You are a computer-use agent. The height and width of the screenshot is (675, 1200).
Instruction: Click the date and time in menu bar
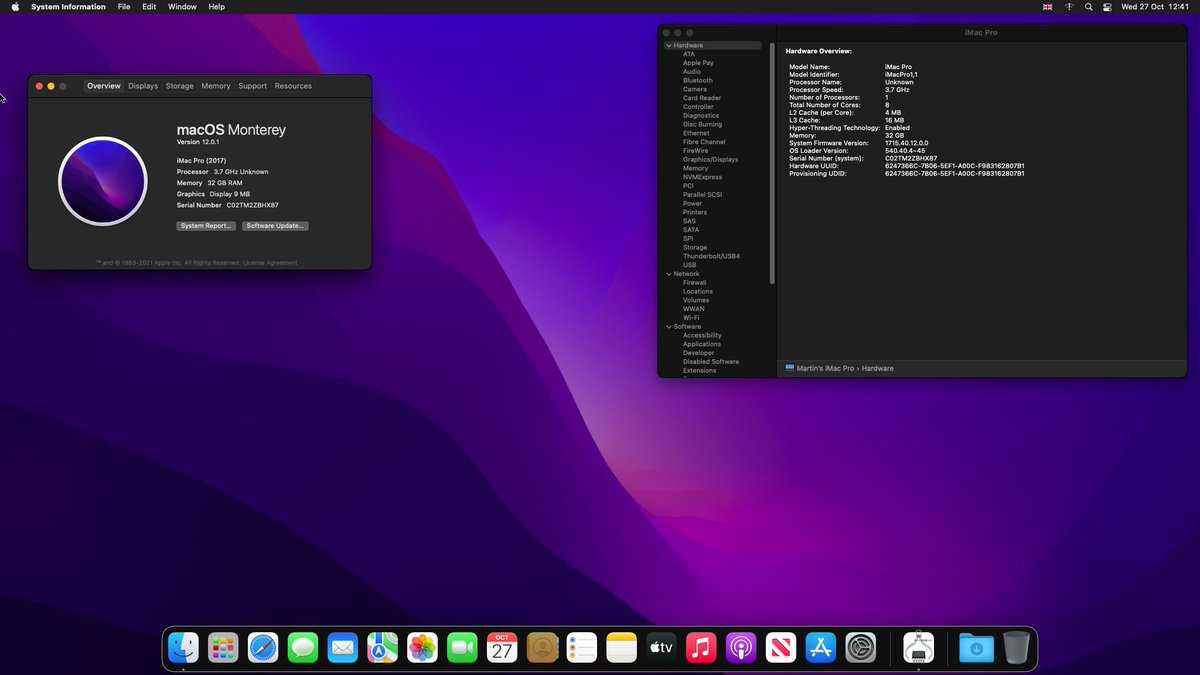pos(1157,7)
